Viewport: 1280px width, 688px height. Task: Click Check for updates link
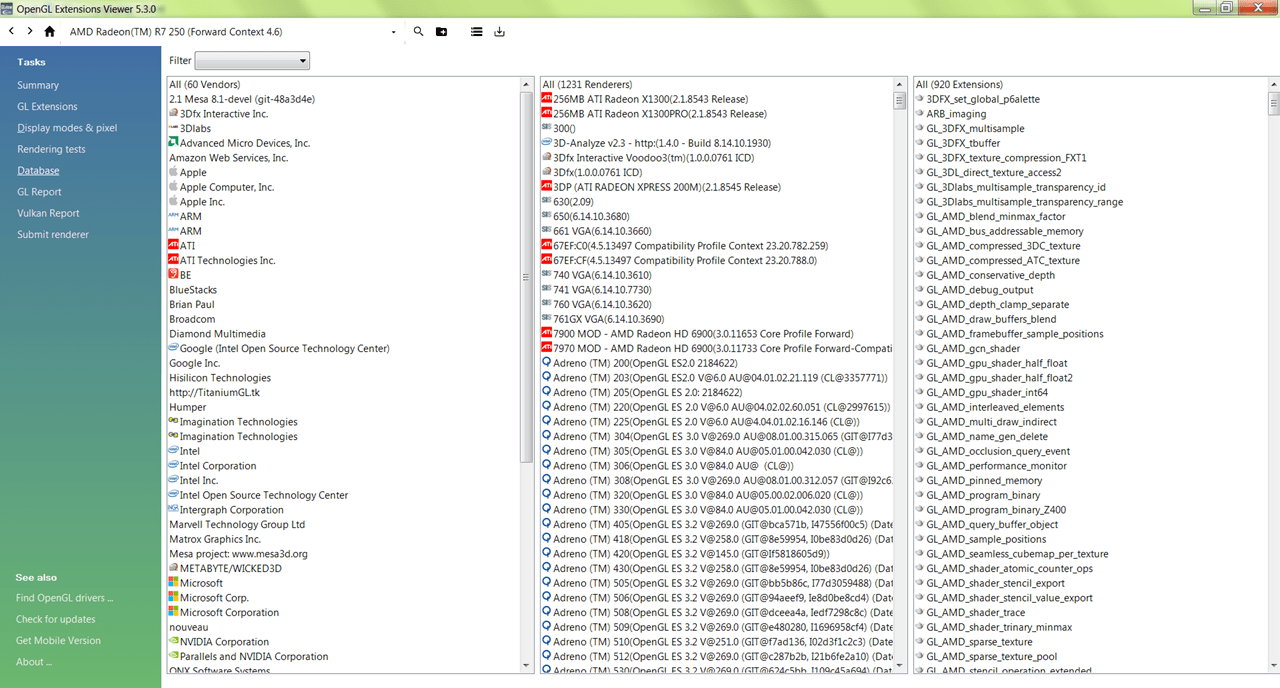(56, 619)
